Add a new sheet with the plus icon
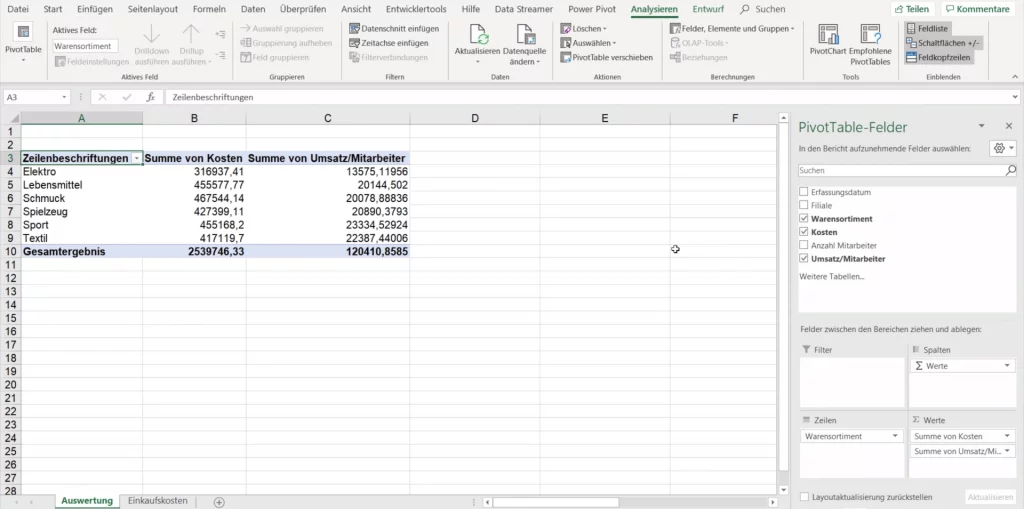 219,502
